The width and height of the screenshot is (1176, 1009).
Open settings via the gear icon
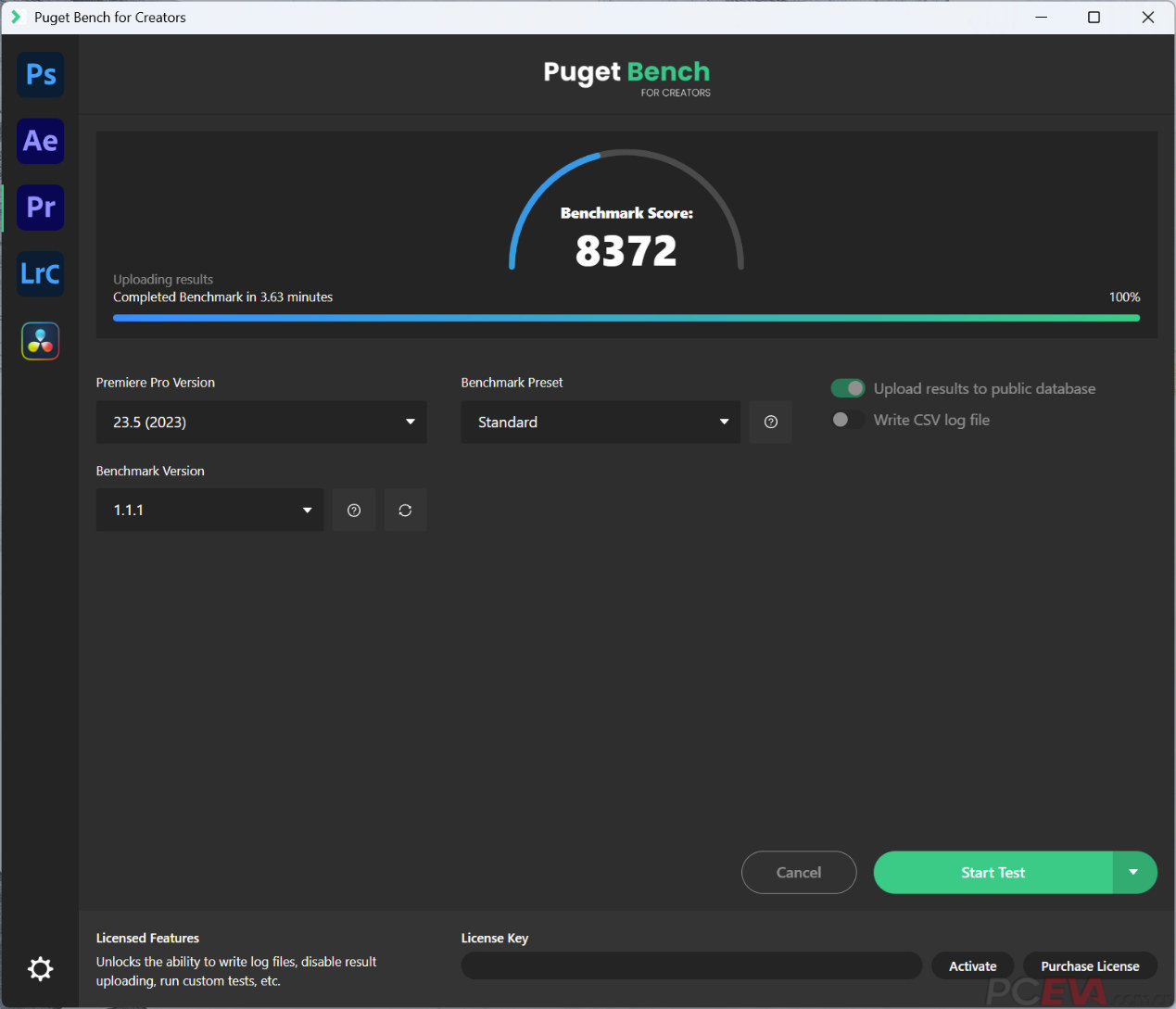(41, 969)
